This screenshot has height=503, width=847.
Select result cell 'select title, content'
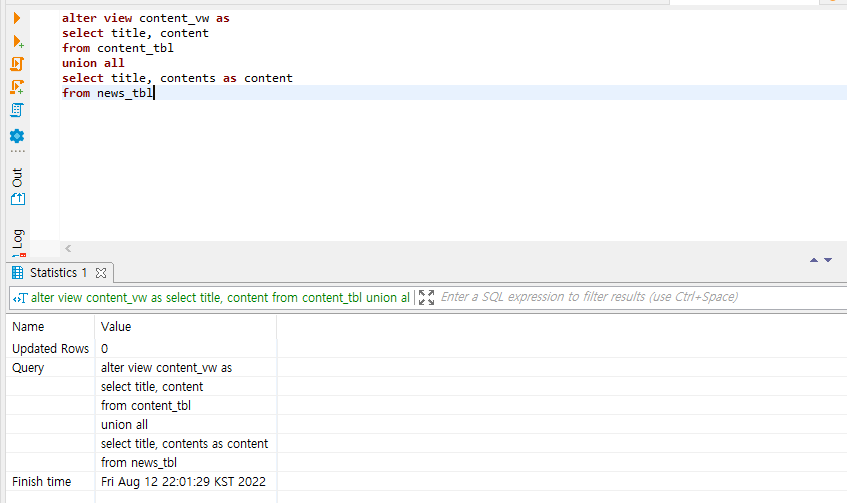[152, 387]
